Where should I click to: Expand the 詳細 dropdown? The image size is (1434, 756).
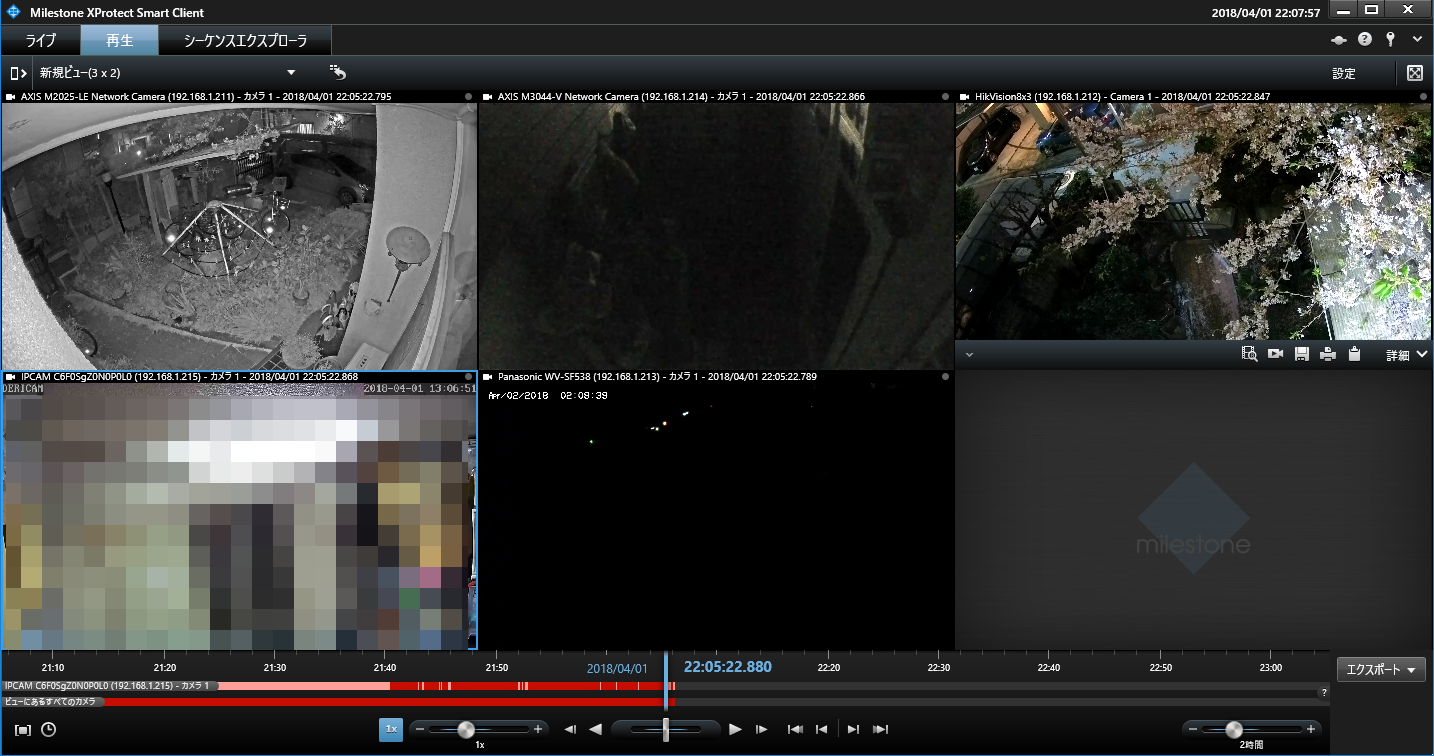(x=1406, y=355)
